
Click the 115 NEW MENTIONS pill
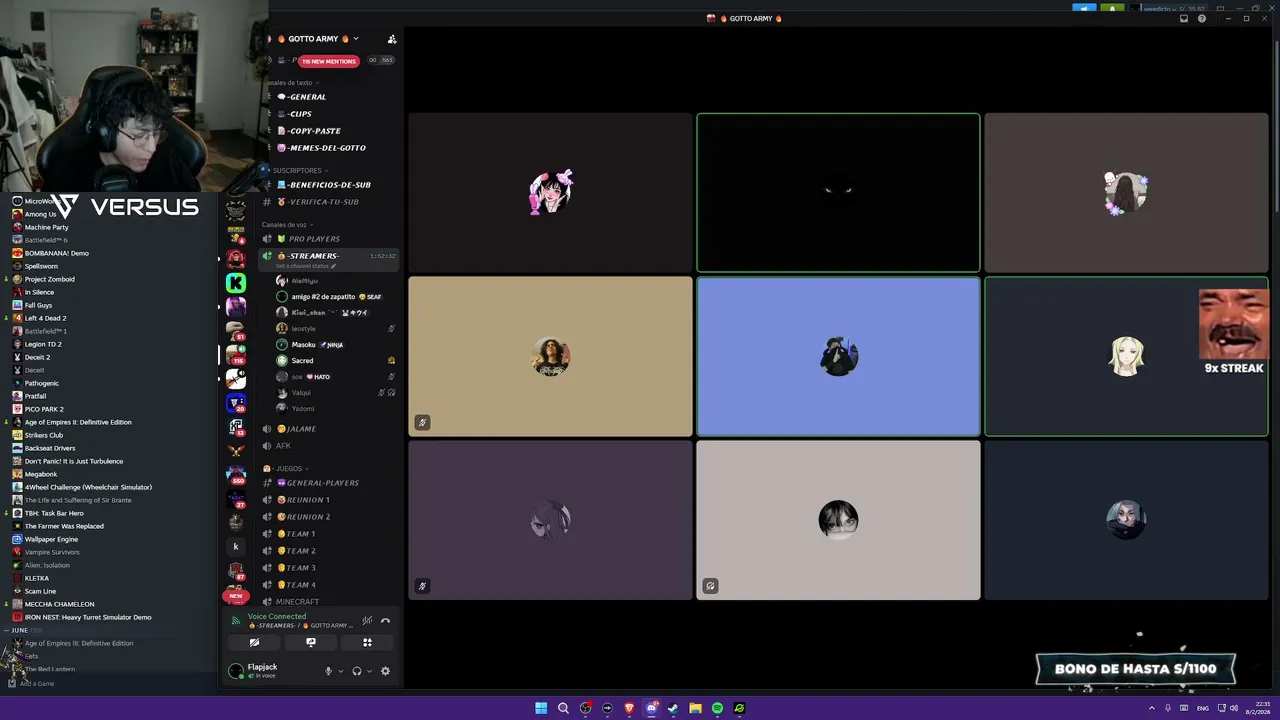click(328, 61)
